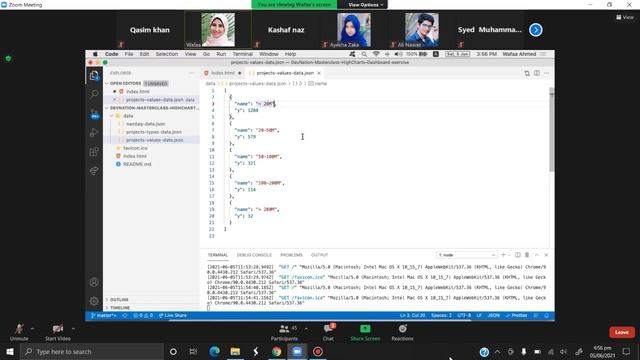Viewport: 640px width, 360px height.
Task: Open Run and Debug view icon
Action: 94,133
